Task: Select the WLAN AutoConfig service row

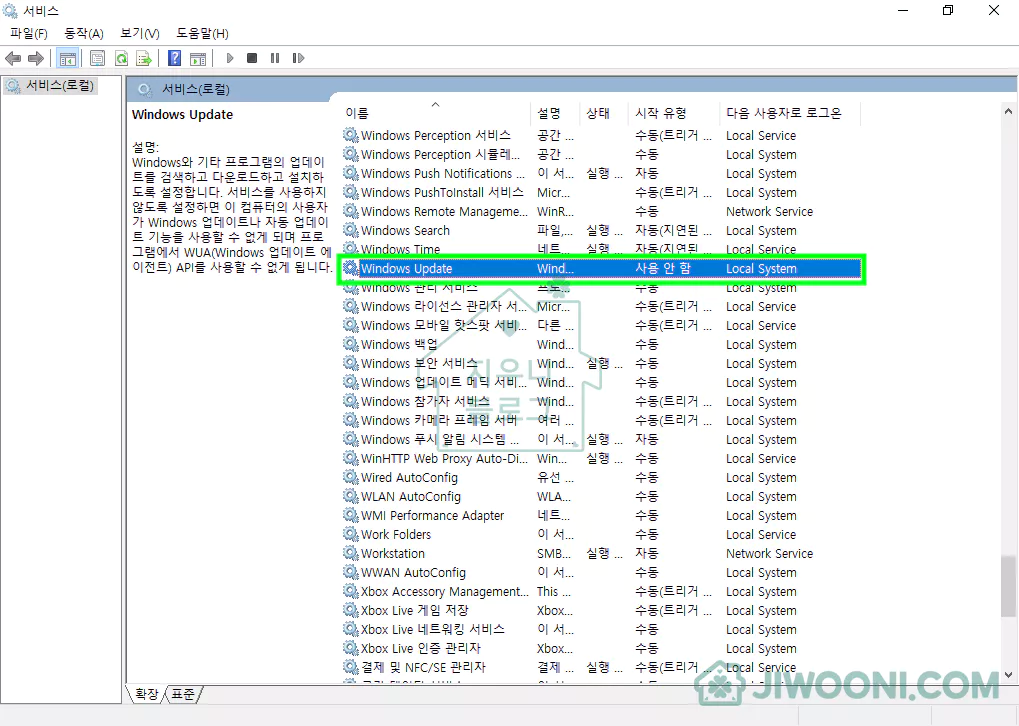Action: 601,497
